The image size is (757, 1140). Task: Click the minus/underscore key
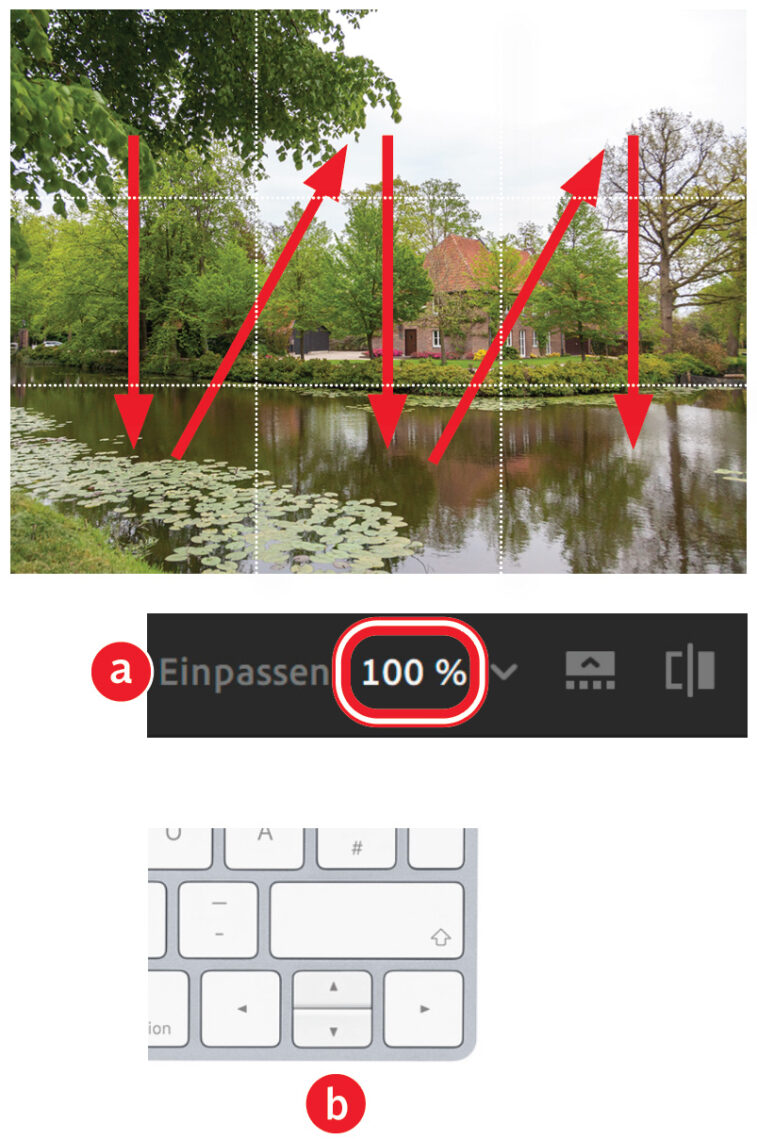[218, 920]
